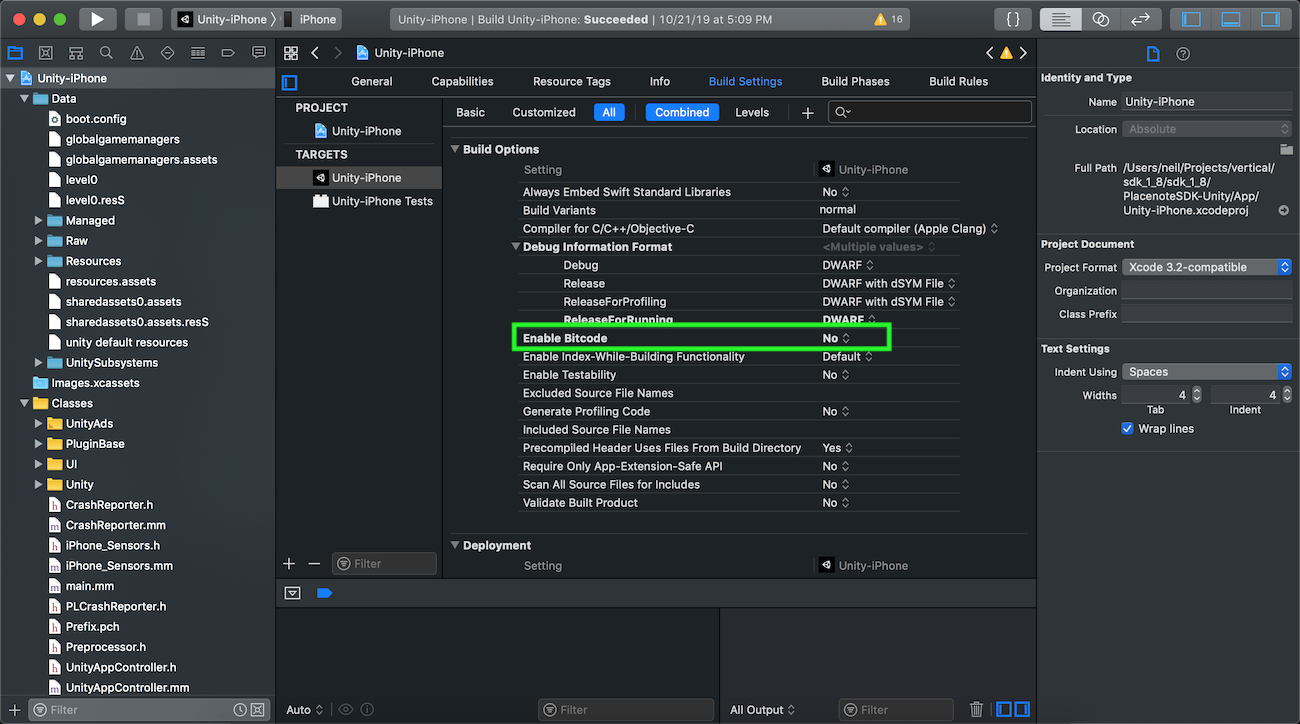Image resolution: width=1300 pixels, height=724 pixels.
Task: Open the Project Format dropdown
Action: pyautogui.click(x=1206, y=267)
